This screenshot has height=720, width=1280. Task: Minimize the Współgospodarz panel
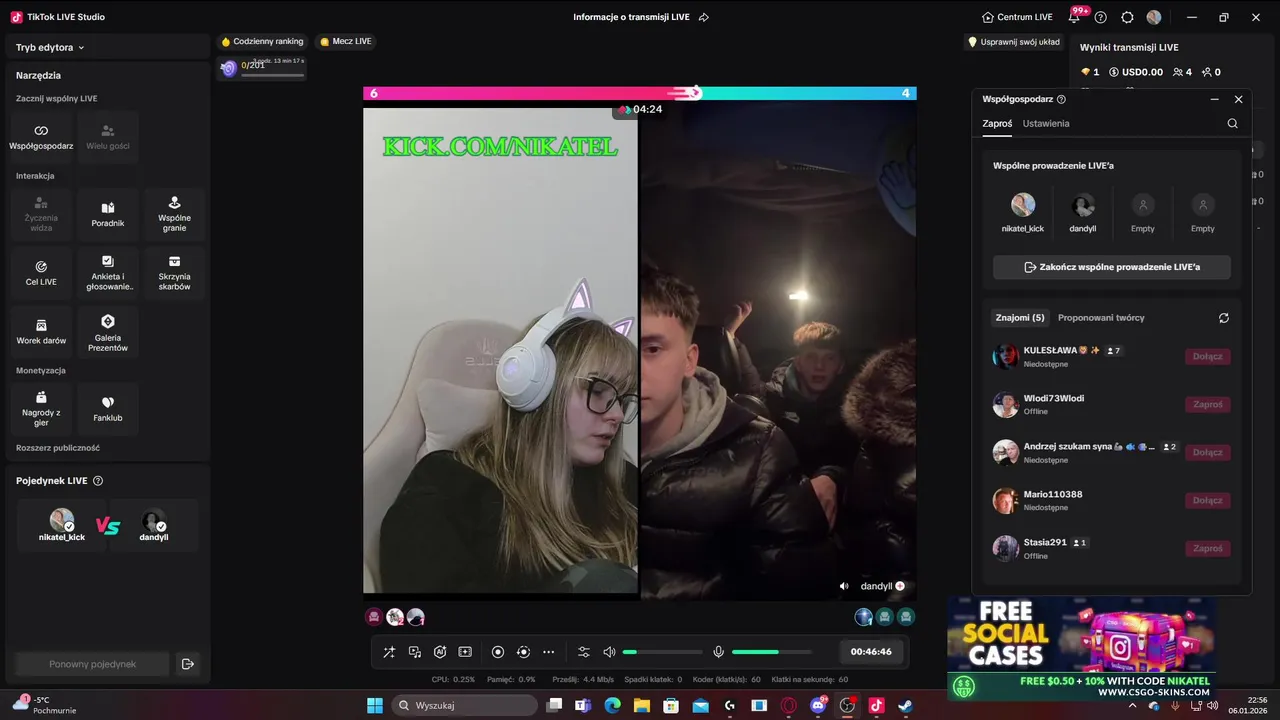[x=1214, y=99]
